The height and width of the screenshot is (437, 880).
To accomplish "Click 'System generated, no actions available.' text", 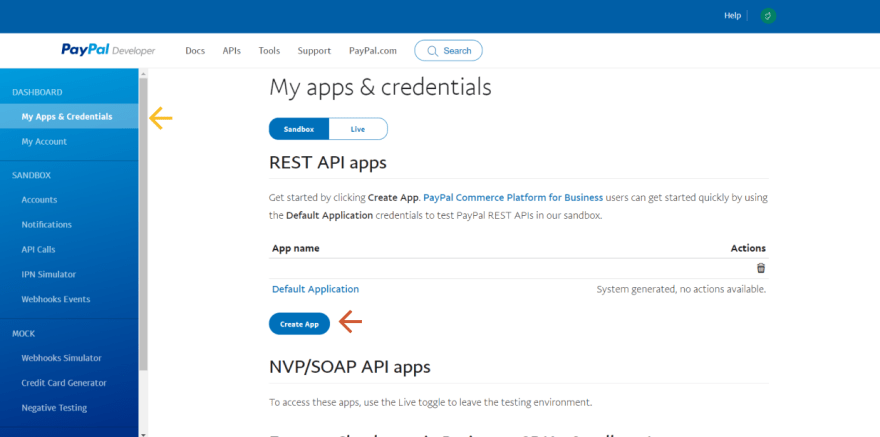I will tap(681, 289).
